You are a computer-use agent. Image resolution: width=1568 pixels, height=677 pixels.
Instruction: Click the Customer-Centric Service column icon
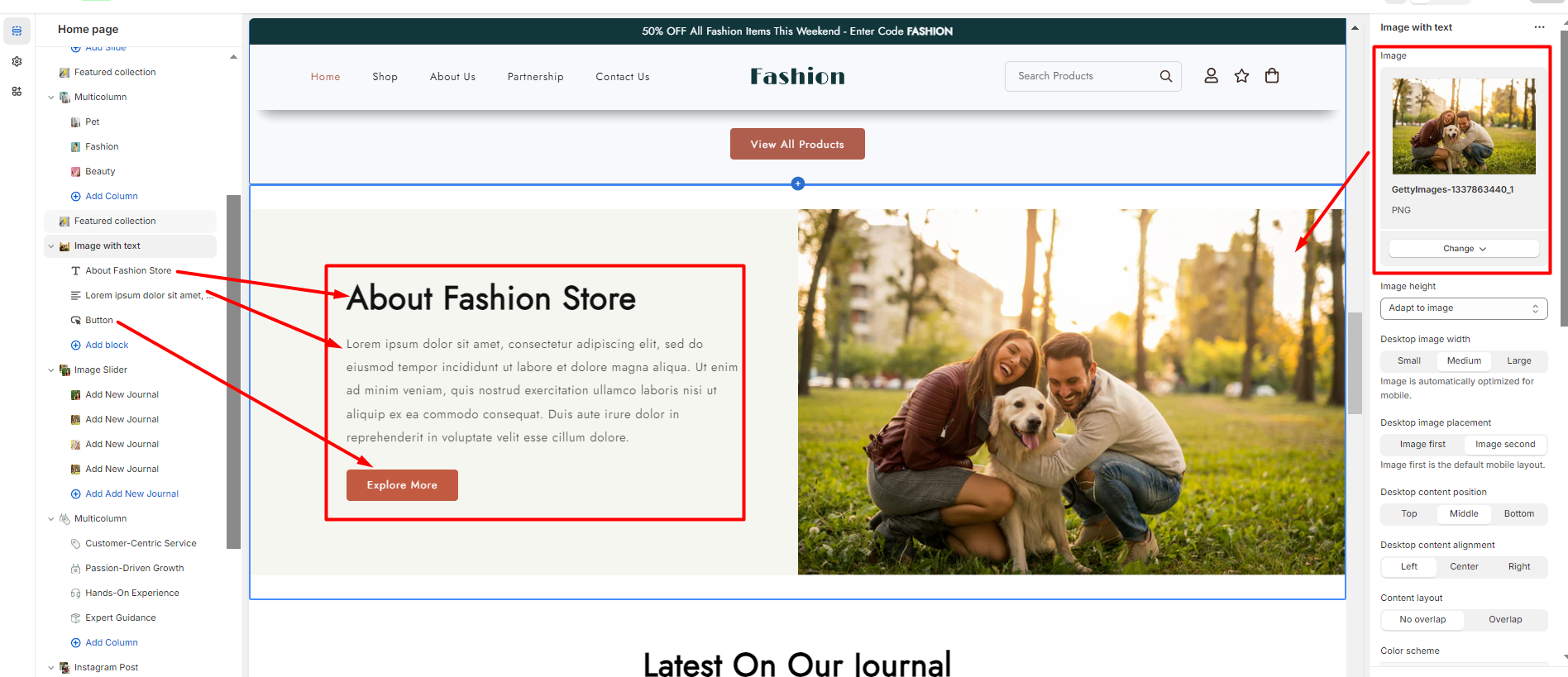(76, 543)
